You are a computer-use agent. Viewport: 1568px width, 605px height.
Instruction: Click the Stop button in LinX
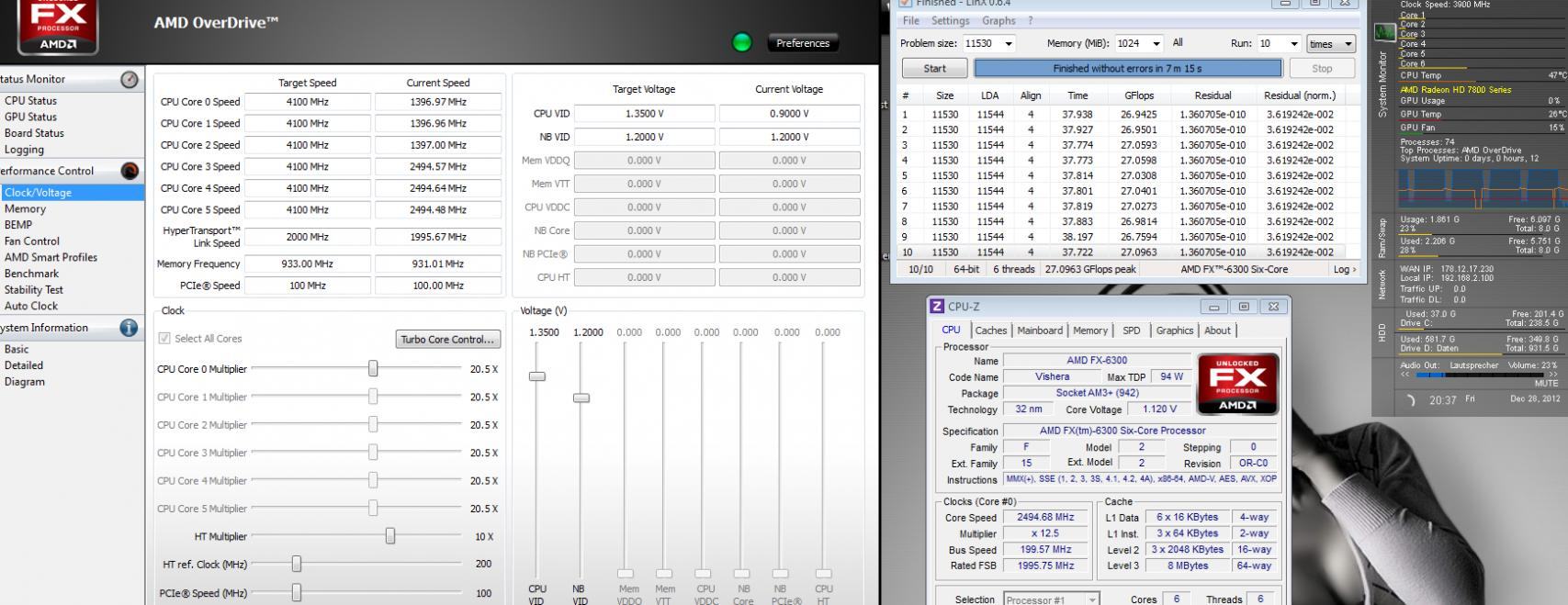tap(1322, 68)
